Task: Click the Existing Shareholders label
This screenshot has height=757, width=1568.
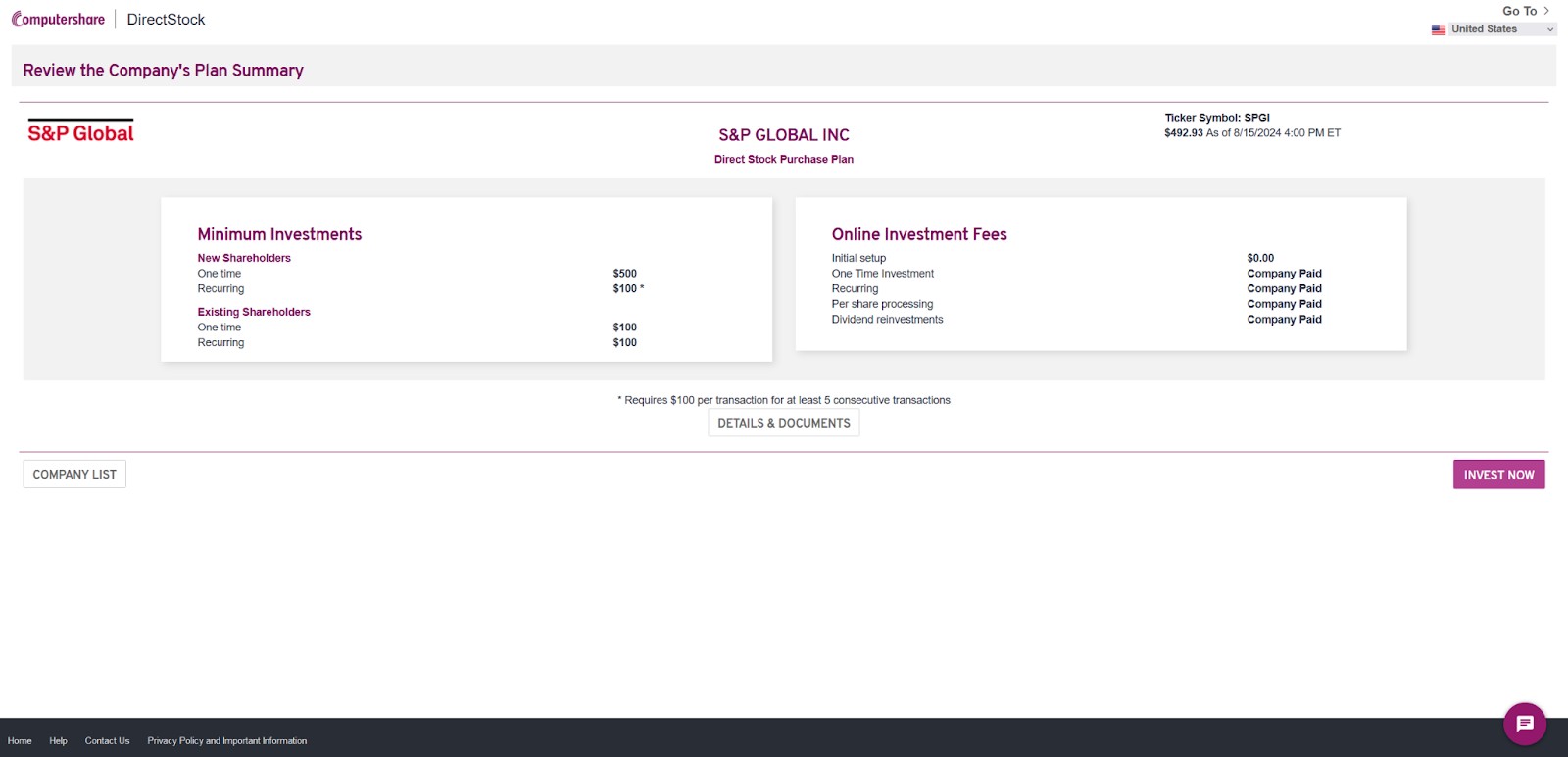Action: 254,312
